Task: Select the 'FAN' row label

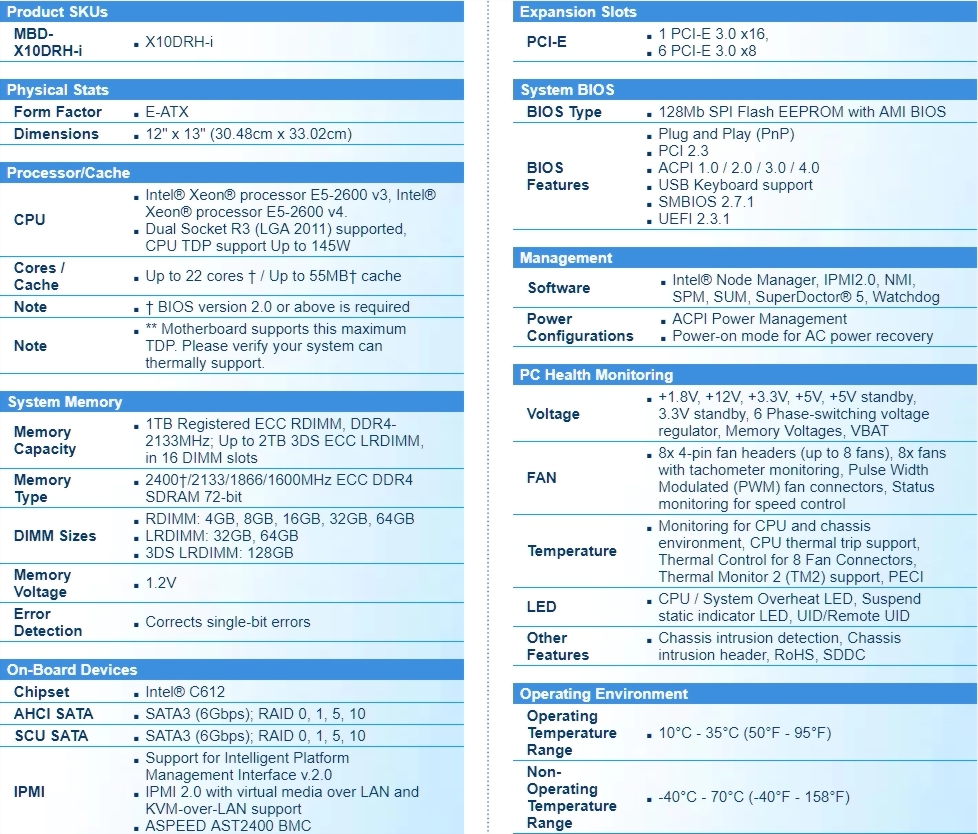Action: click(541, 478)
